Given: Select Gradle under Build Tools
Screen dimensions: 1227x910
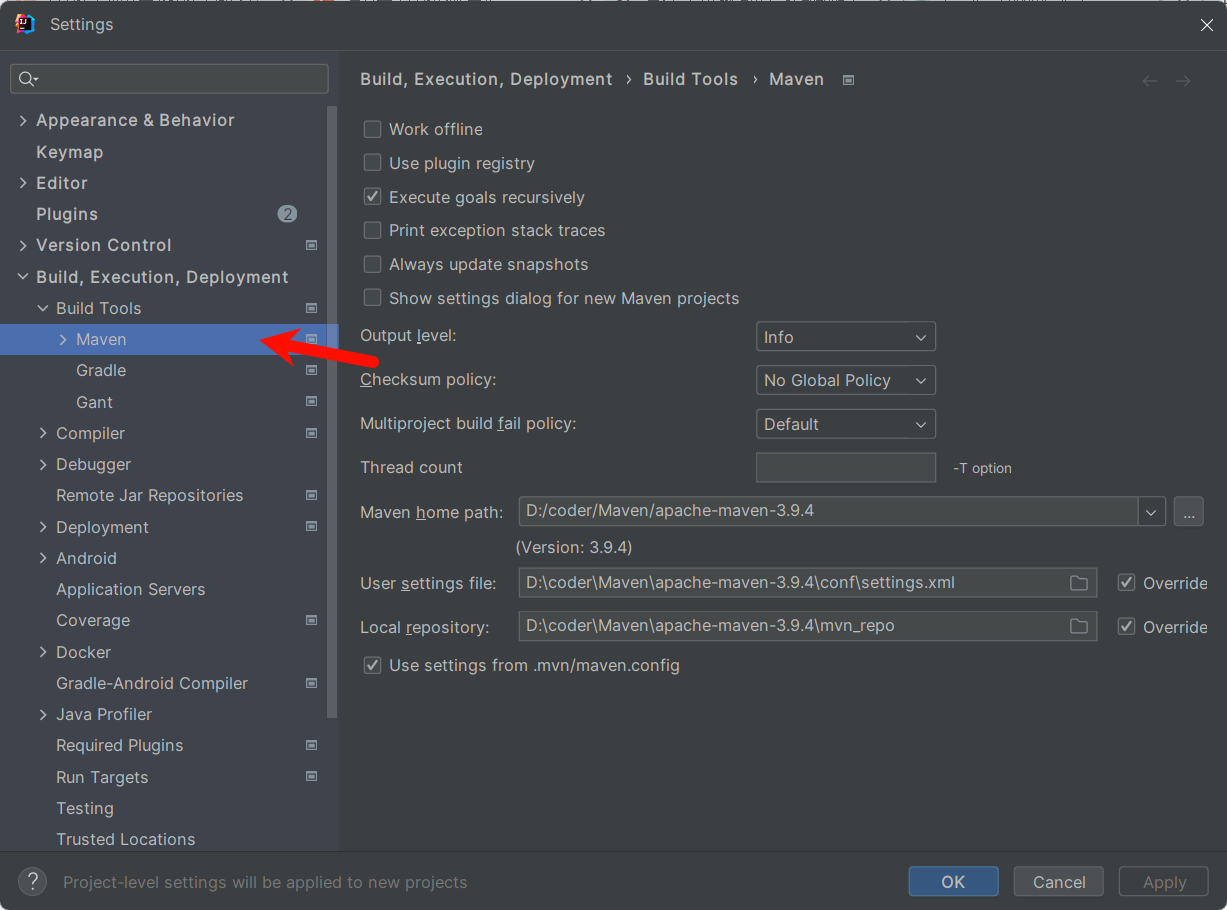Looking at the screenshot, I should (x=101, y=370).
